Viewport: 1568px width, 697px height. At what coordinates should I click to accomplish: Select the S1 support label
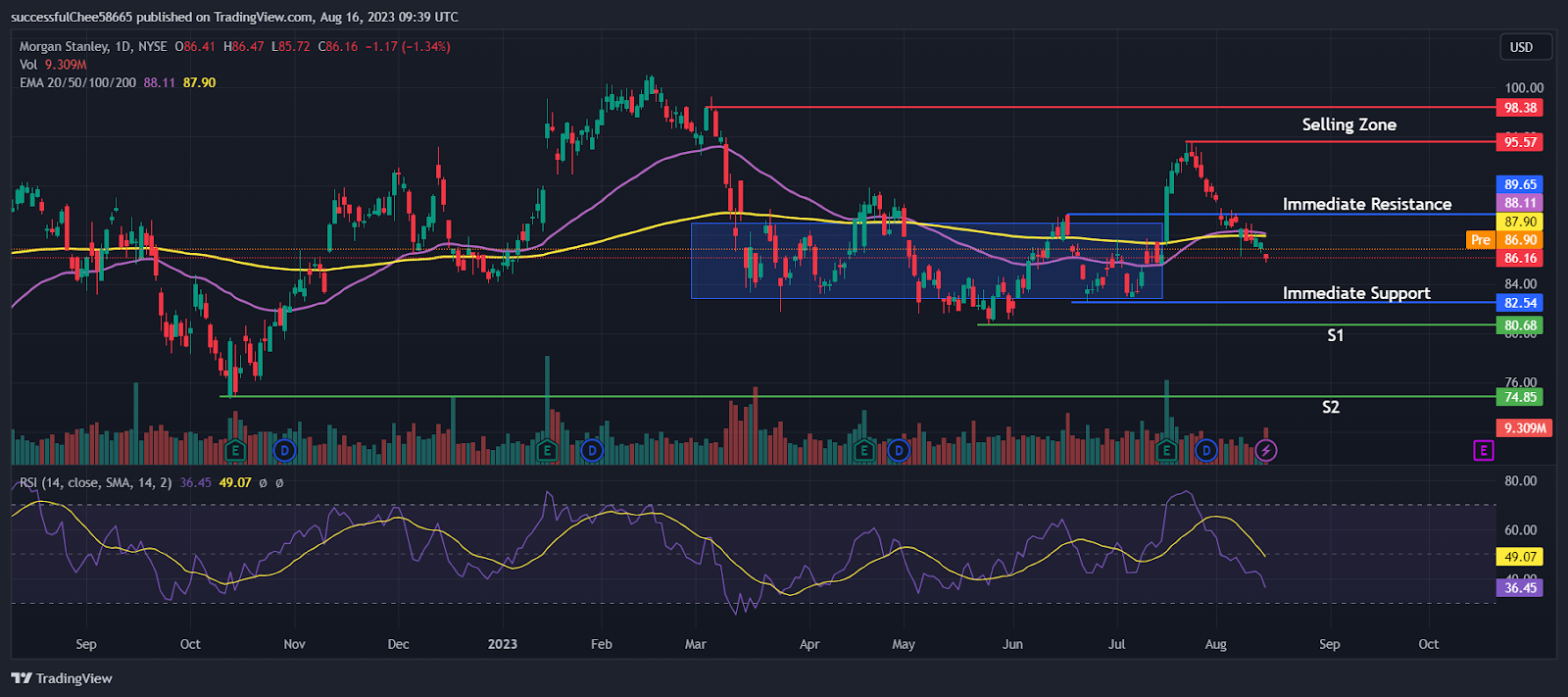(x=1335, y=335)
